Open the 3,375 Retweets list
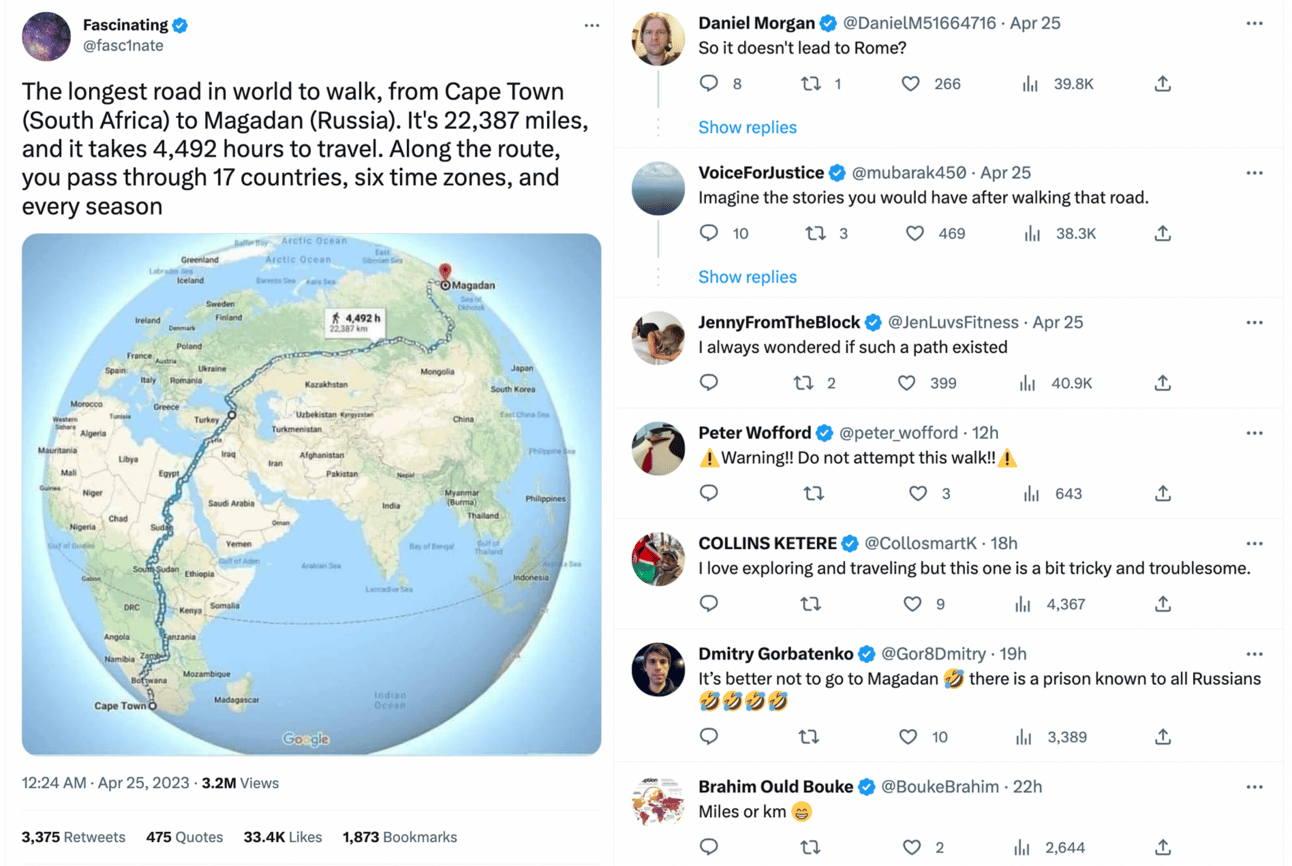Viewport: 1292px width, 866px height. click(74, 837)
